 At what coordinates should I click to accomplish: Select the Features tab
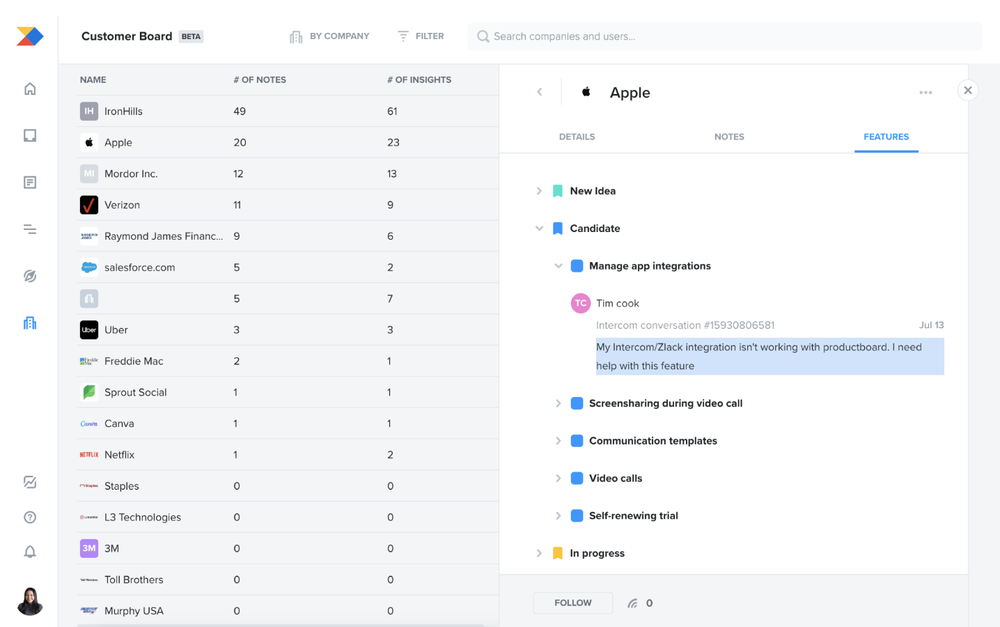[886, 136]
